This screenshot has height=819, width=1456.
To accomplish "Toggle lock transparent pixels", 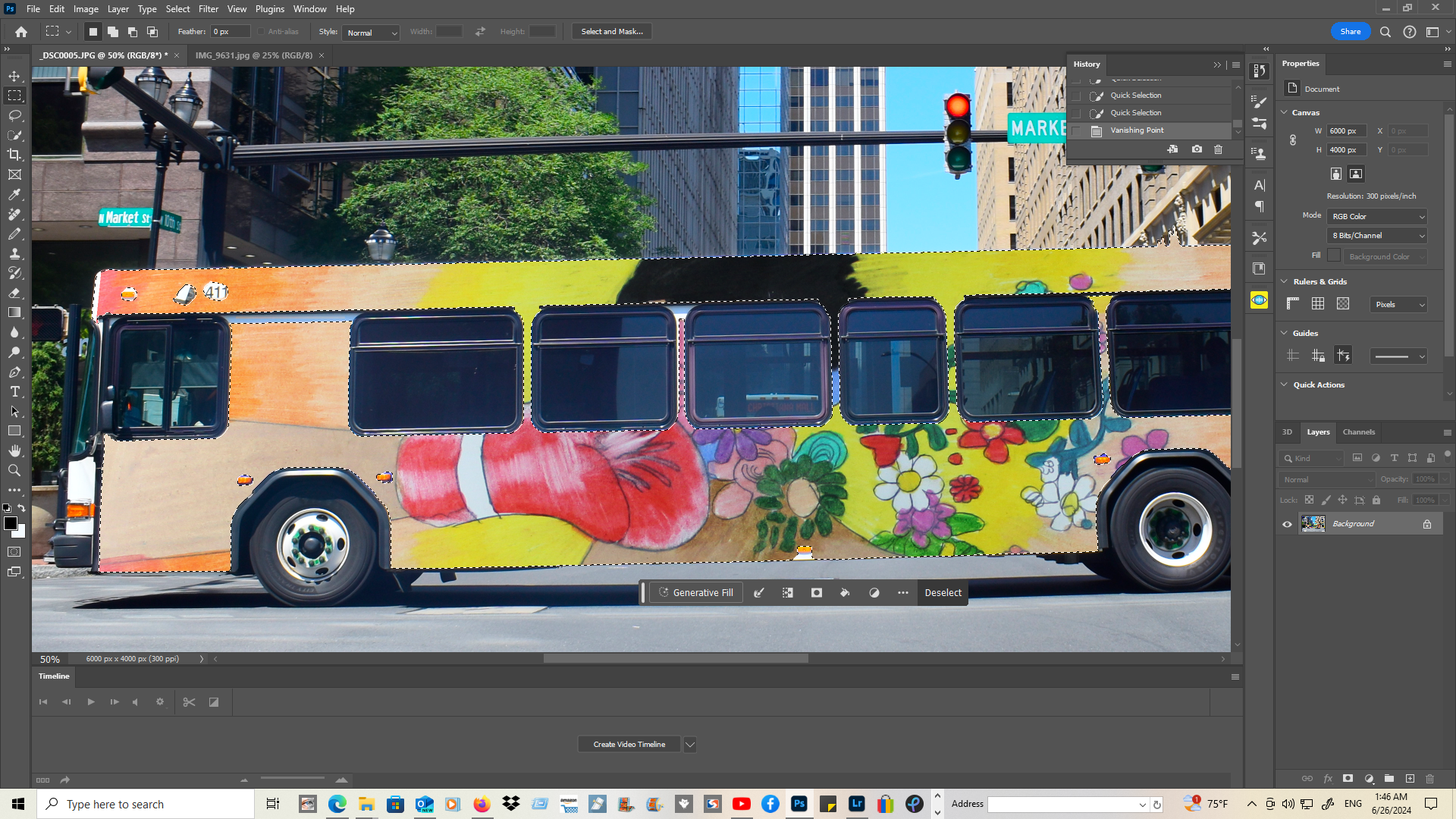I will 1309,500.
